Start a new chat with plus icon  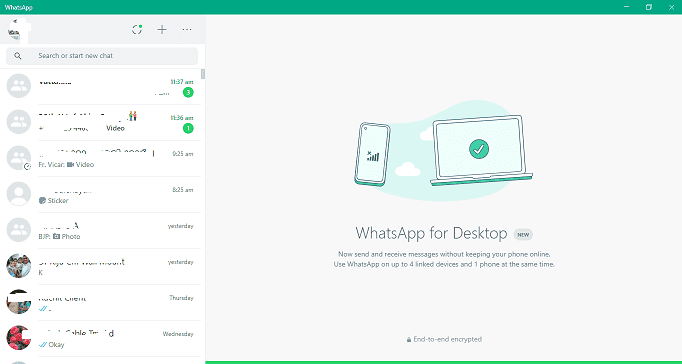click(162, 30)
